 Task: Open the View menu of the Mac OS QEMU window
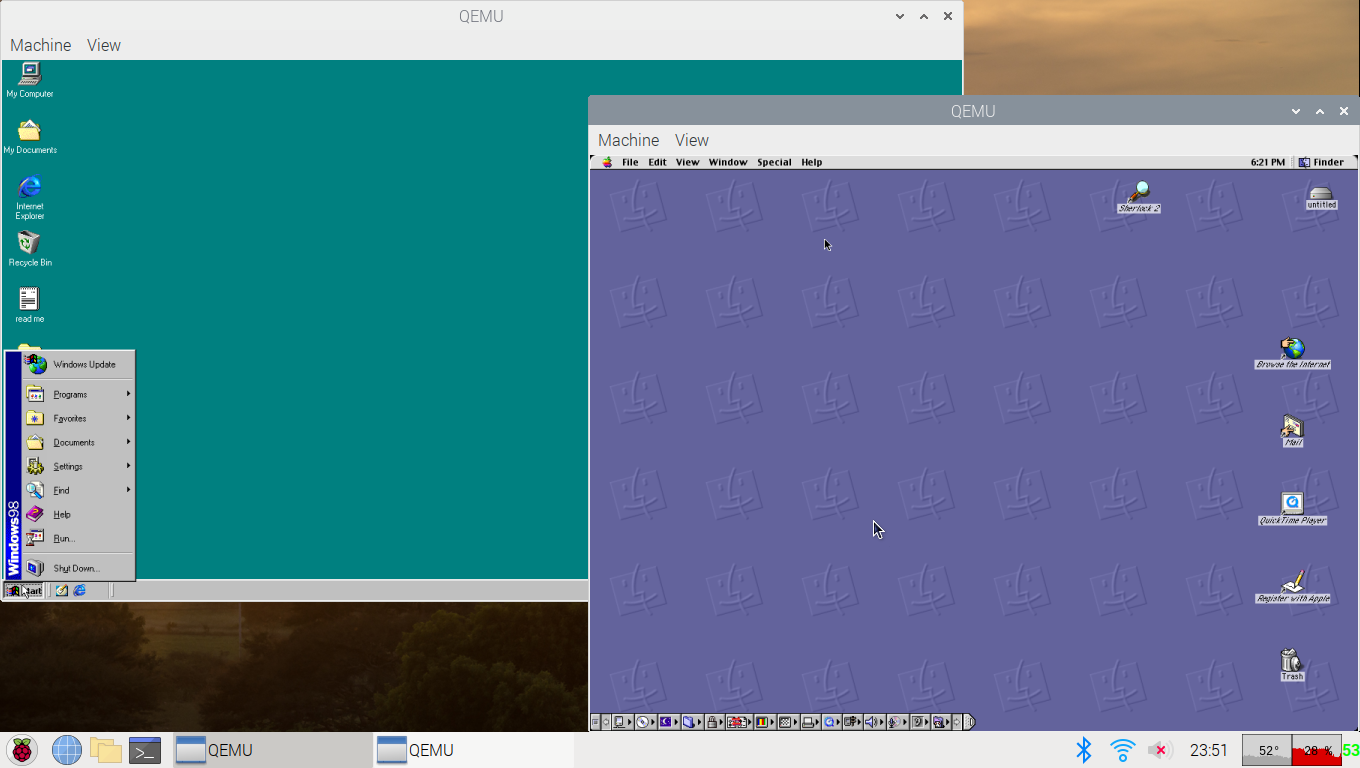(692, 140)
